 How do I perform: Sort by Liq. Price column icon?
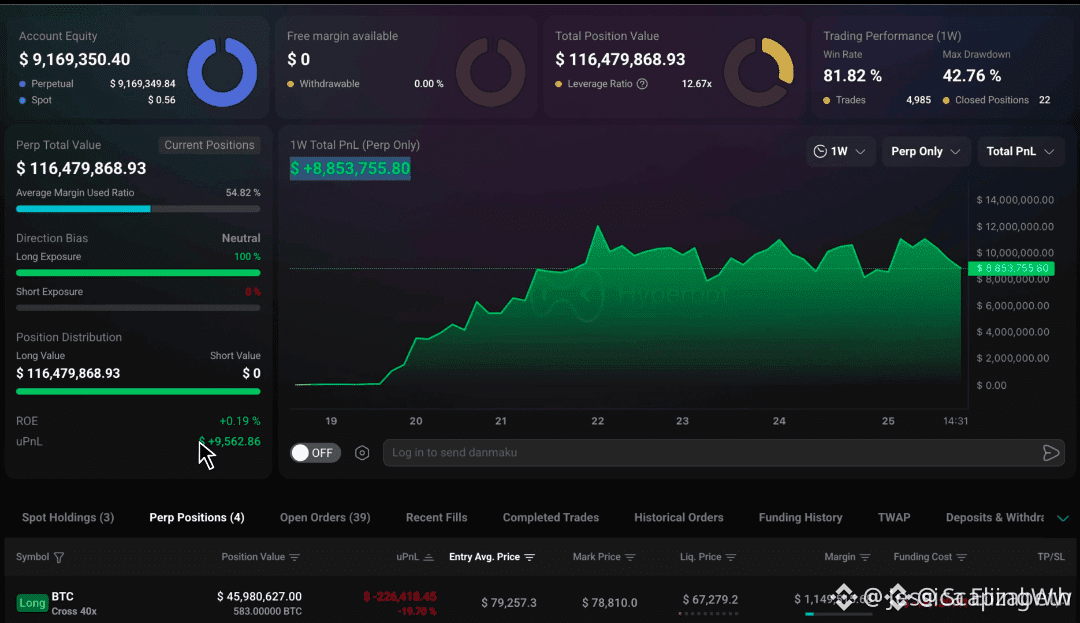click(731, 558)
